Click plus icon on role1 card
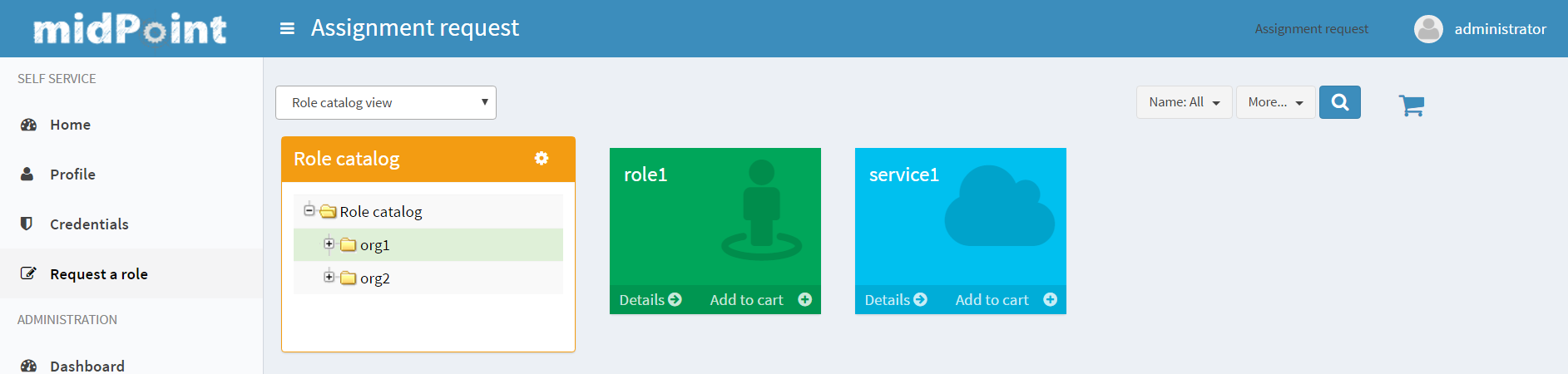Image resolution: width=1568 pixels, height=374 pixels. pyautogui.click(x=804, y=300)
